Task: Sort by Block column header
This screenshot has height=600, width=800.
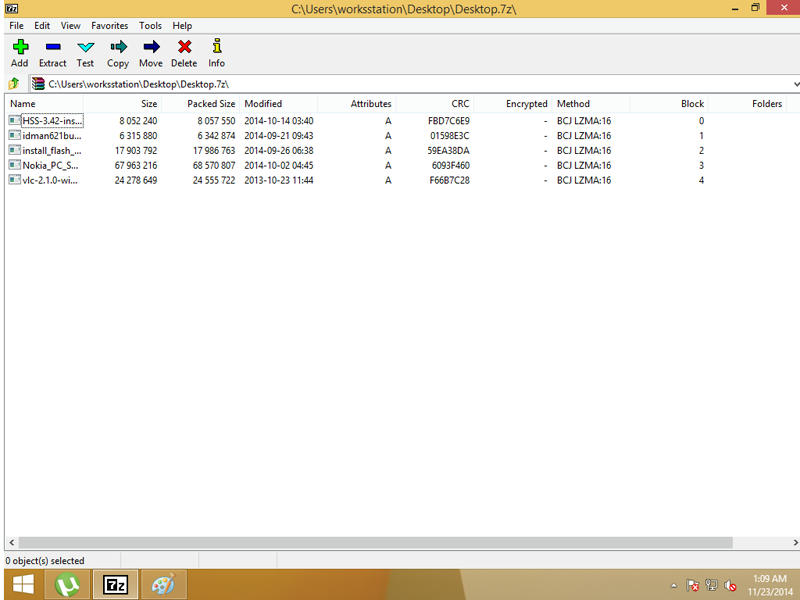Action: click(x=669, y=104)
